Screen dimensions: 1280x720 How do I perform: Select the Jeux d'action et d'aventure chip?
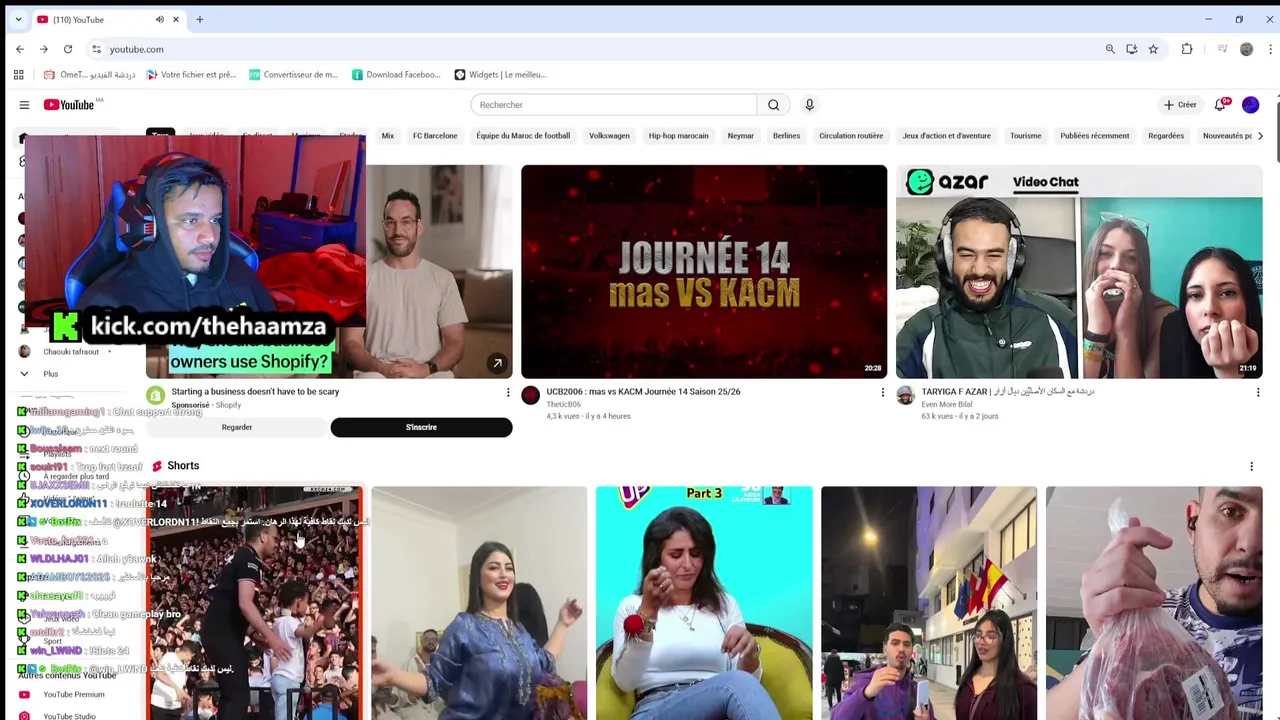(946, 136)
